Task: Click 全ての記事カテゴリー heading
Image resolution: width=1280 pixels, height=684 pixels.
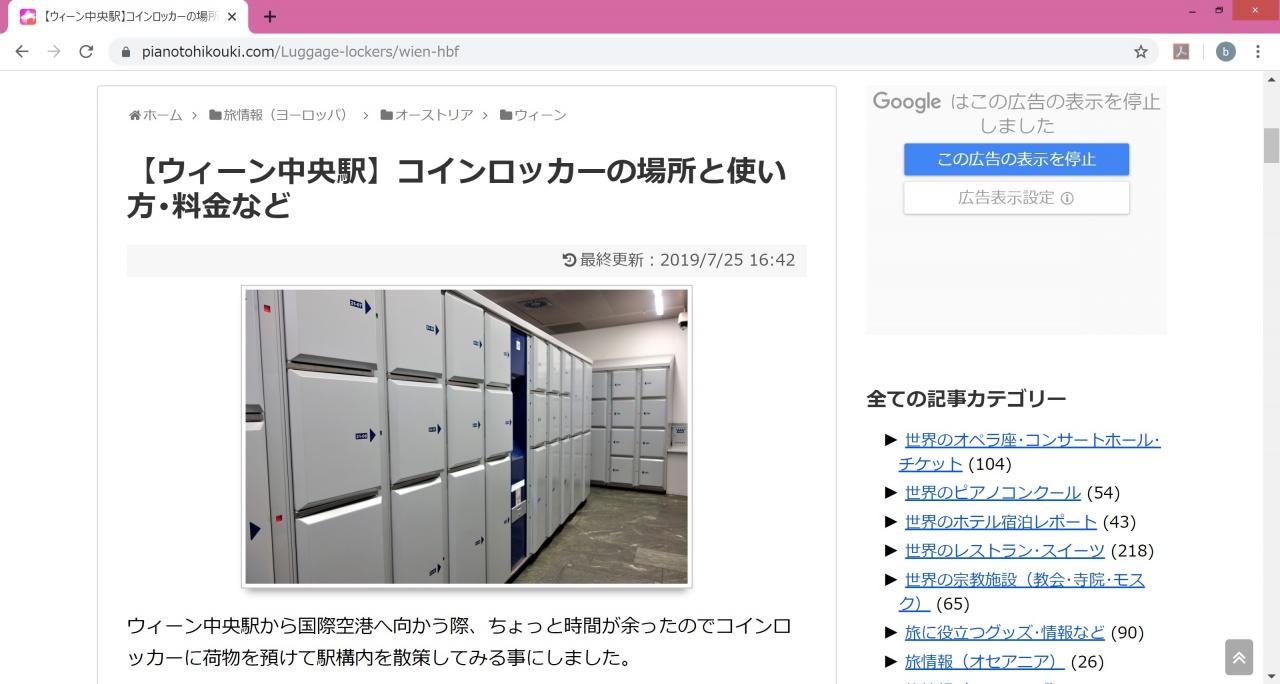Action: [966, 398]
